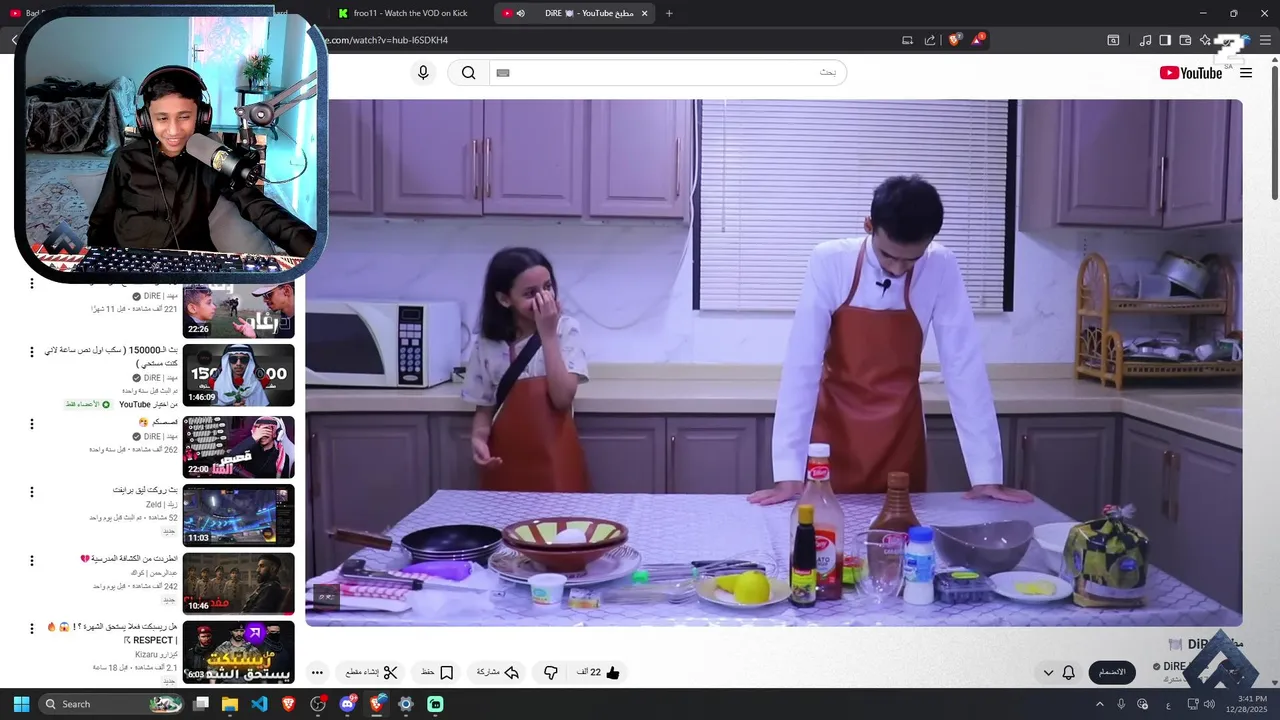Show hidden system tray icons chevron
The image size is (1280, 720).
click(x=1100, y=704)
